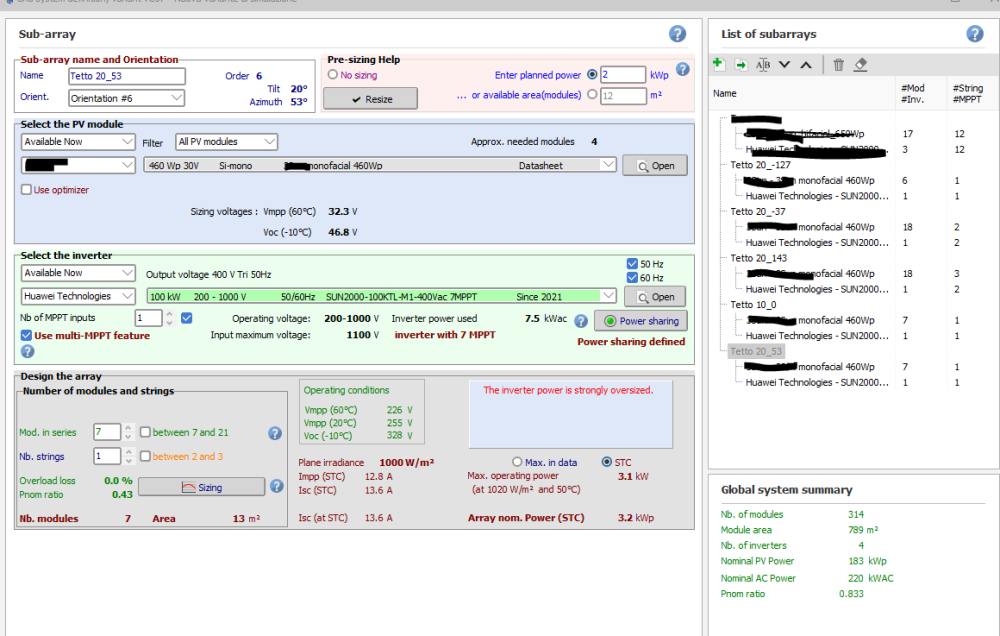This screenshot has width=1000, height=636.
Task: Click the add new subarray icon
Action: [x=719, y=64]
